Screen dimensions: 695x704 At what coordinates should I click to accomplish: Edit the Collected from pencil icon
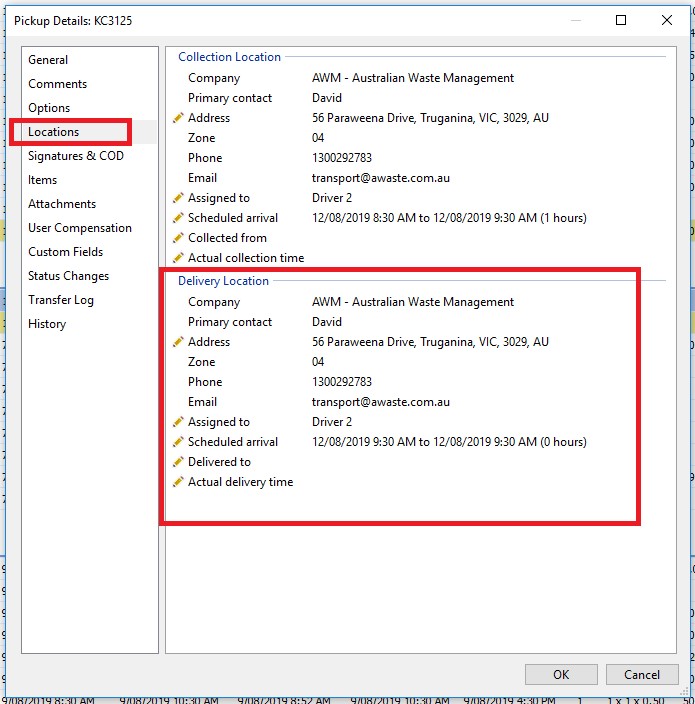pos(178,238)
